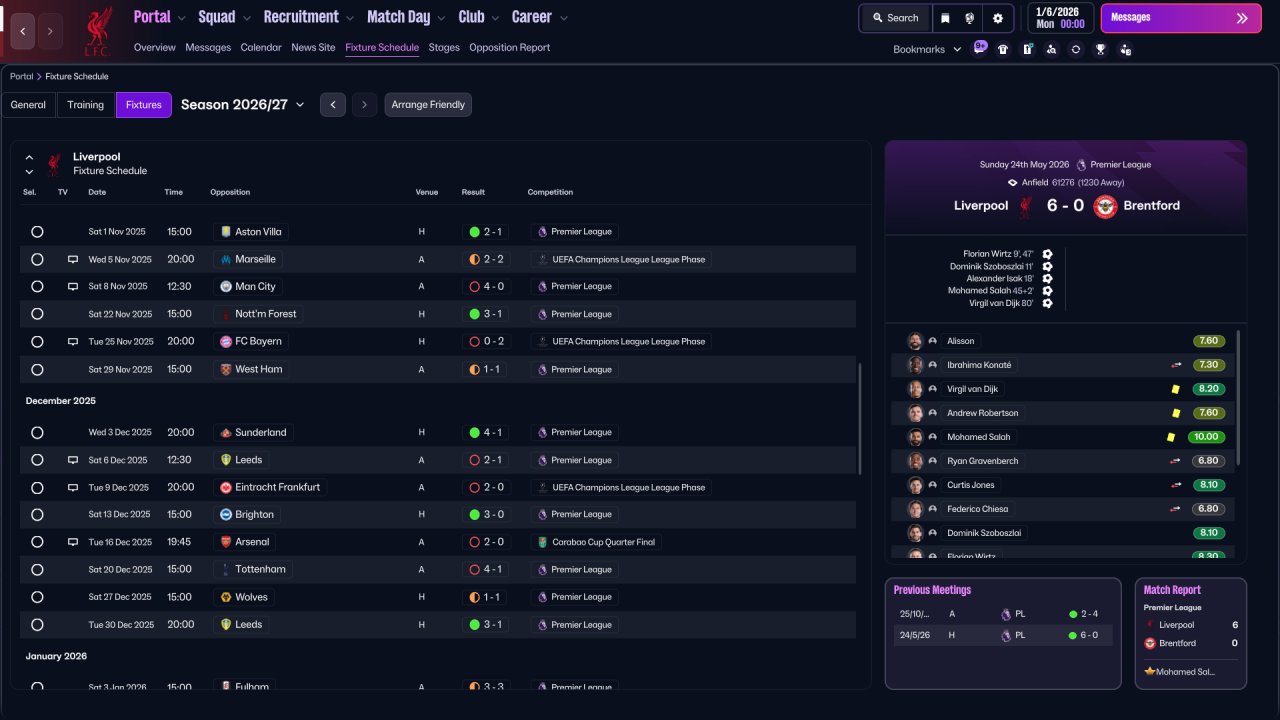1280x720 pixels.
Task: Open the globe icon in top bar
Action: tap(970, 18)
